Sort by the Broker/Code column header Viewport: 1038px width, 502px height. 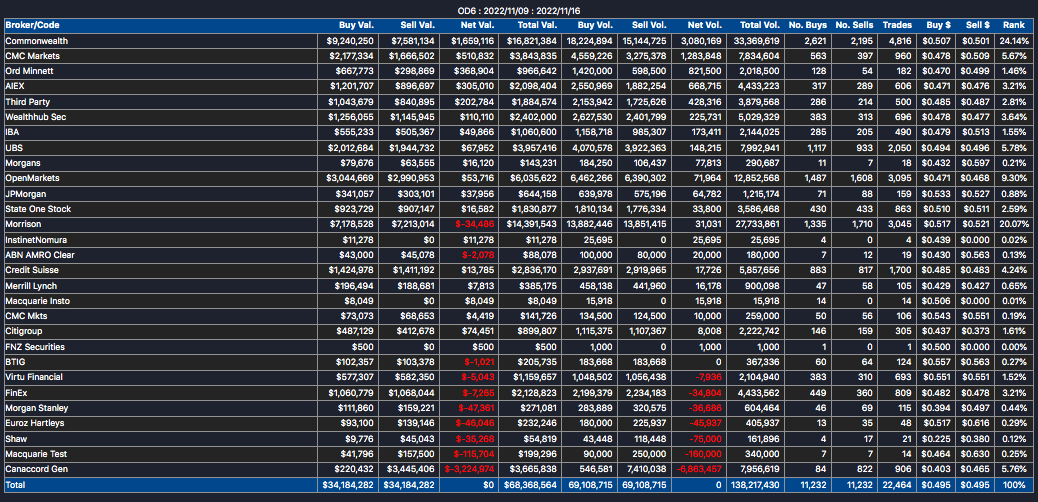click(31, 25)
